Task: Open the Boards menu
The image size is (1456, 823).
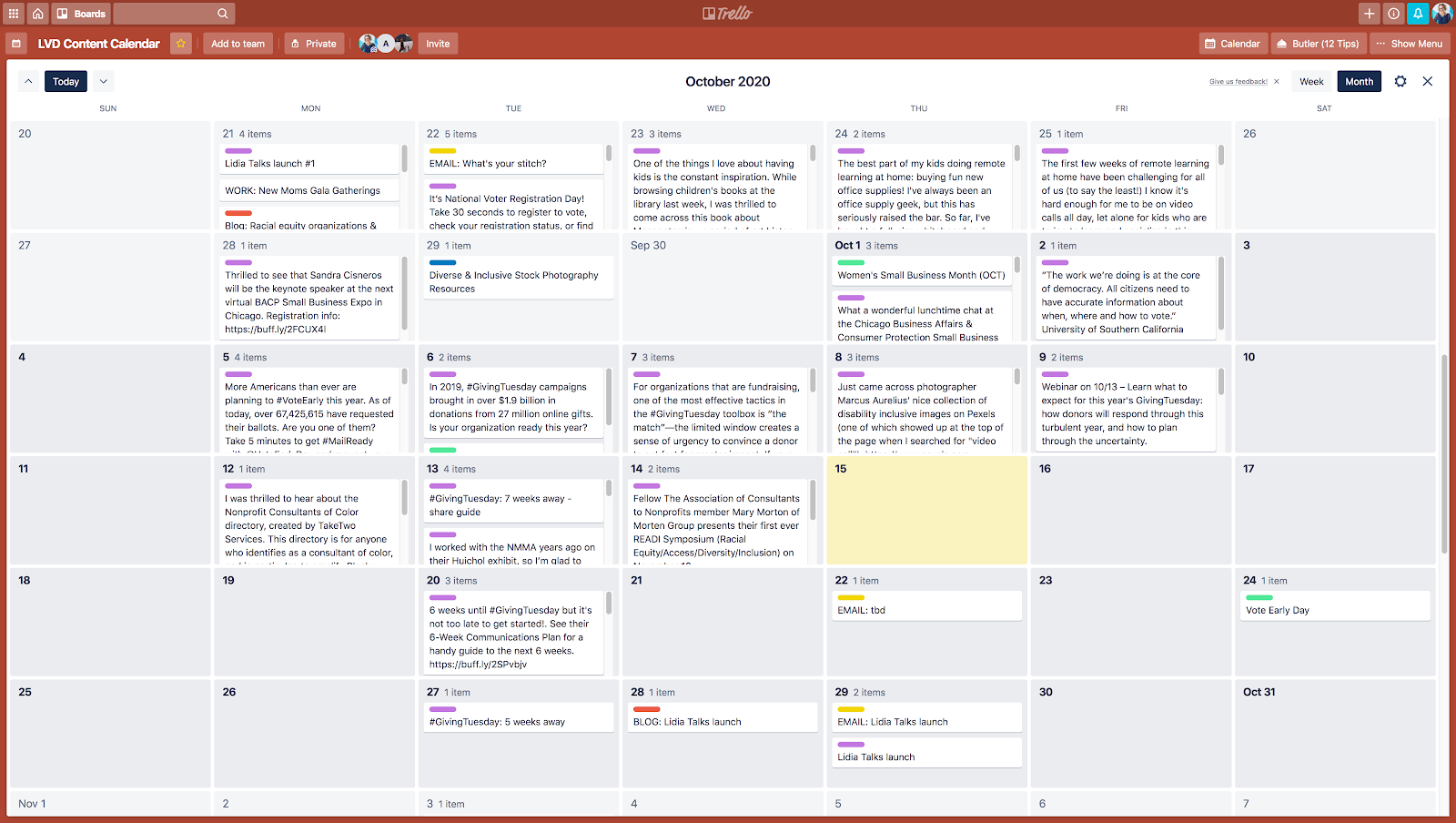Action: [81, 14]
